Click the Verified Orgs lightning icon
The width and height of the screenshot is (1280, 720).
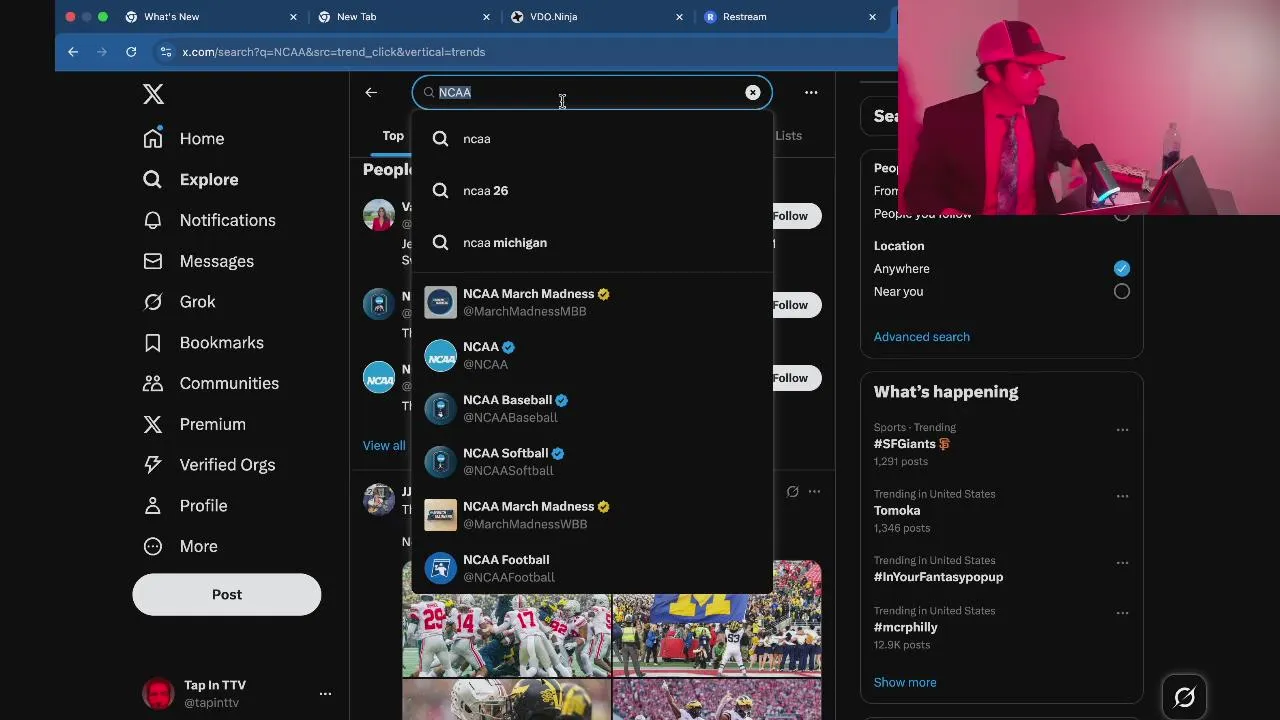[x=153, y=465]
